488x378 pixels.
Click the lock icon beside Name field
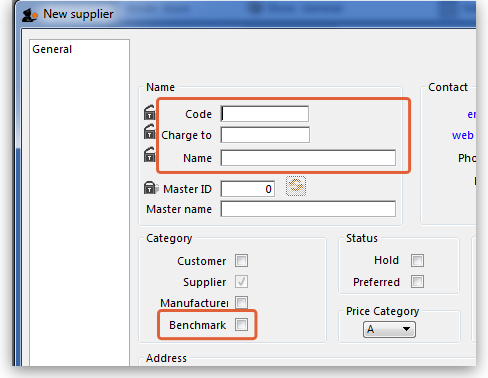tap(150, 155)
